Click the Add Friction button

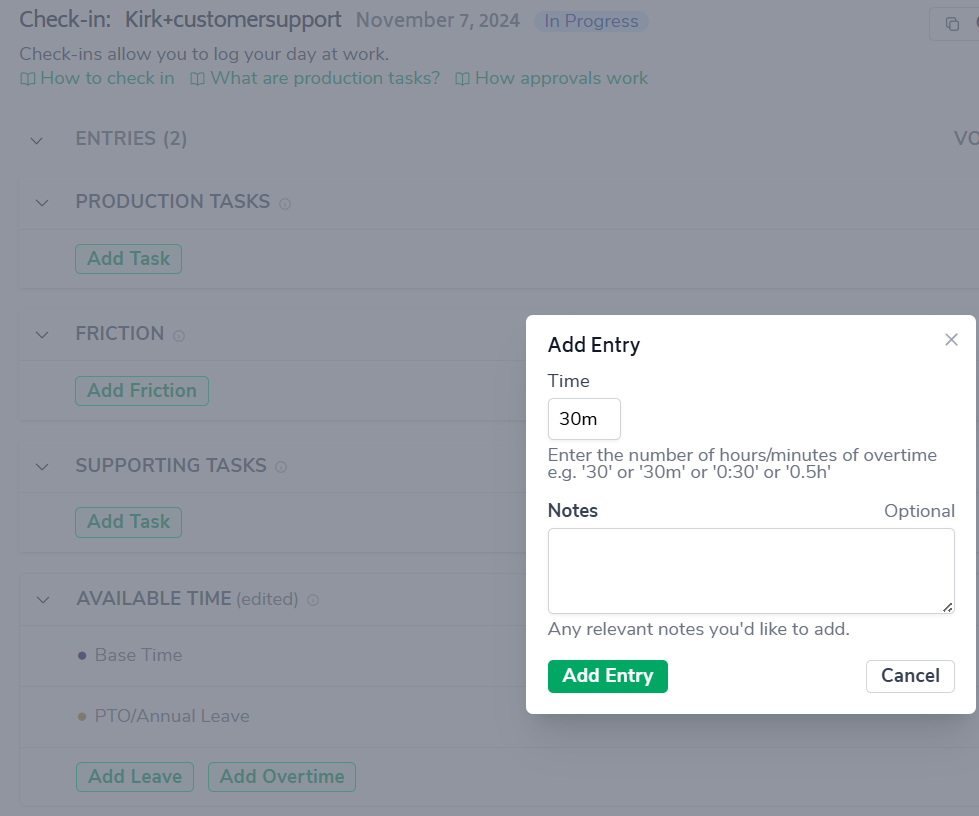(142, 391)
